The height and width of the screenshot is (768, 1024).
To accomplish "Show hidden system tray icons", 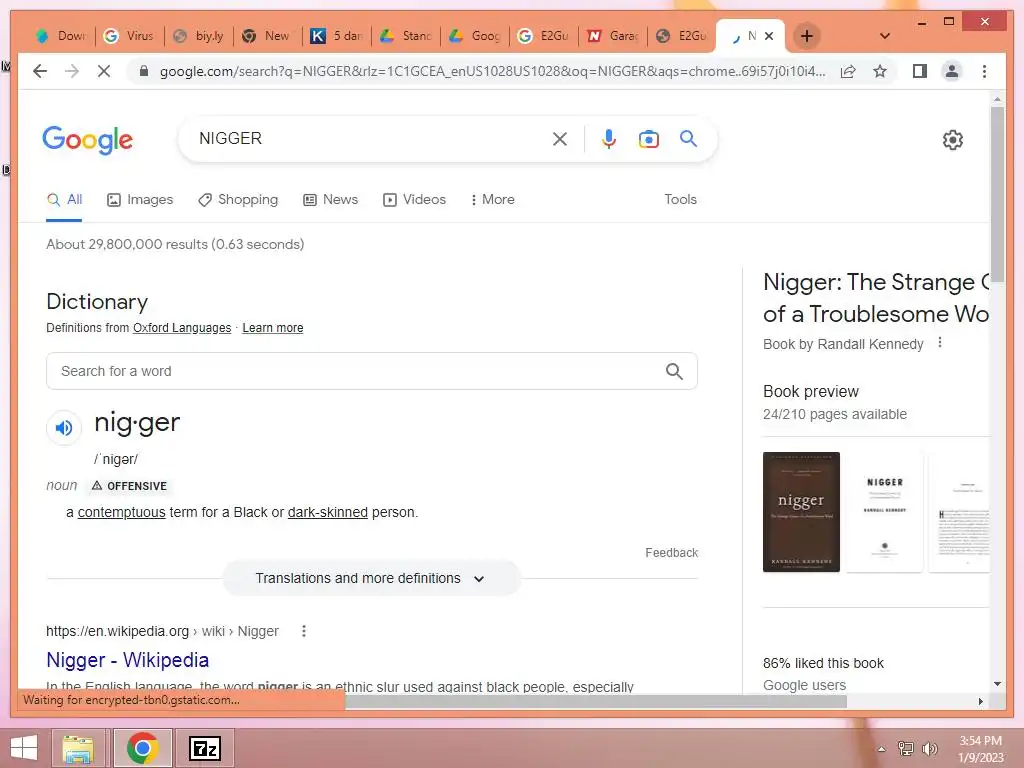I will click(881, 749).
